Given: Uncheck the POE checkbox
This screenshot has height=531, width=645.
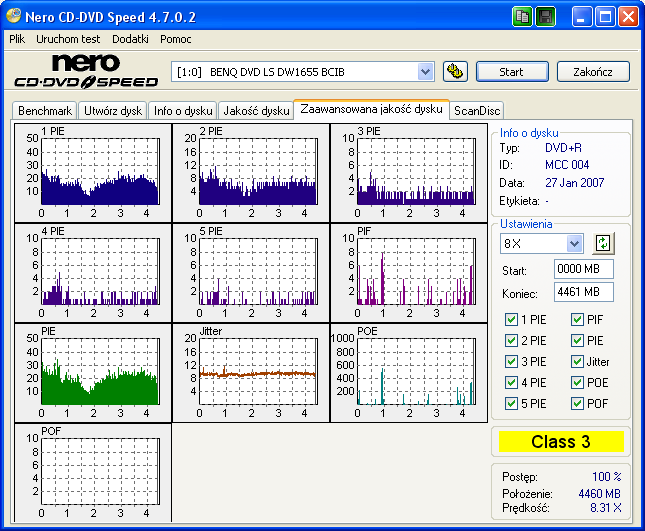Looking at the screenshot, I should tap(577, 383).
